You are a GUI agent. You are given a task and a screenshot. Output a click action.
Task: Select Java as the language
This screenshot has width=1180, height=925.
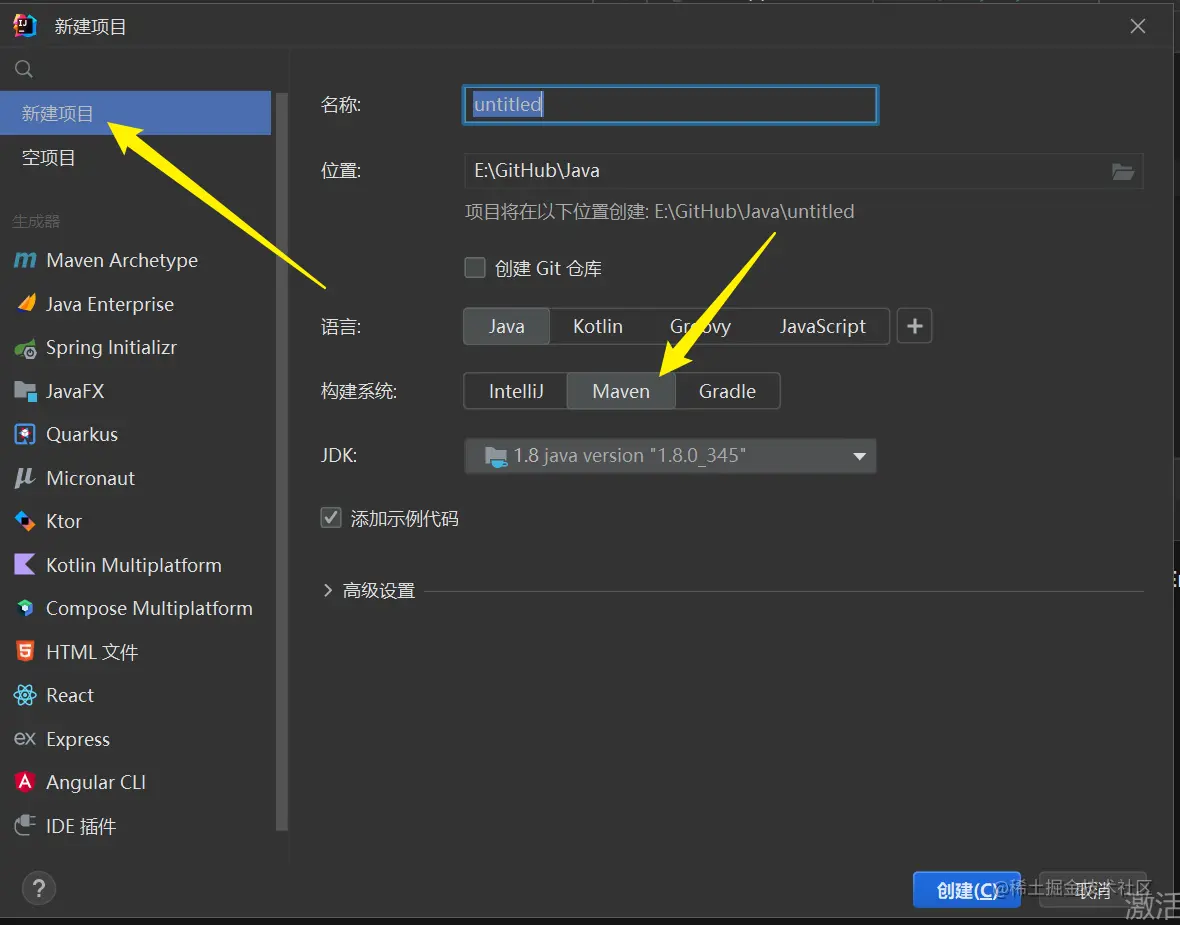506,327
